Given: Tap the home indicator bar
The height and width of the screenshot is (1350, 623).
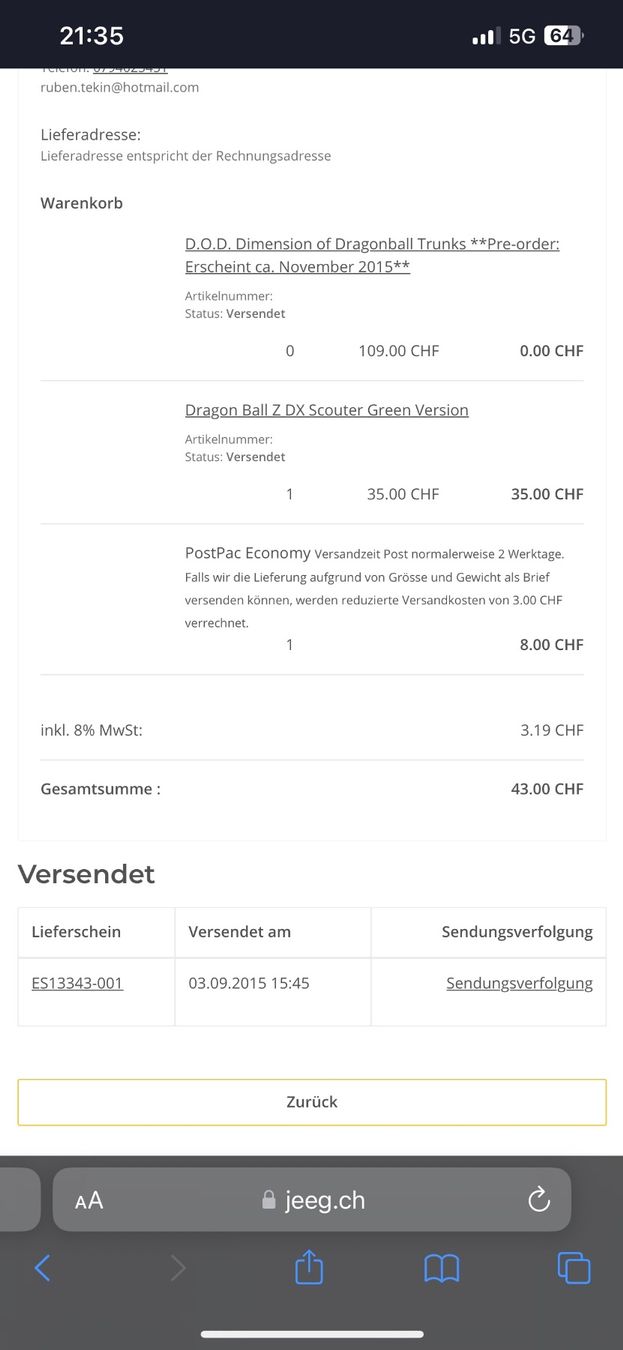Looking at the screenshot, I should click(x=312, y=1334).
